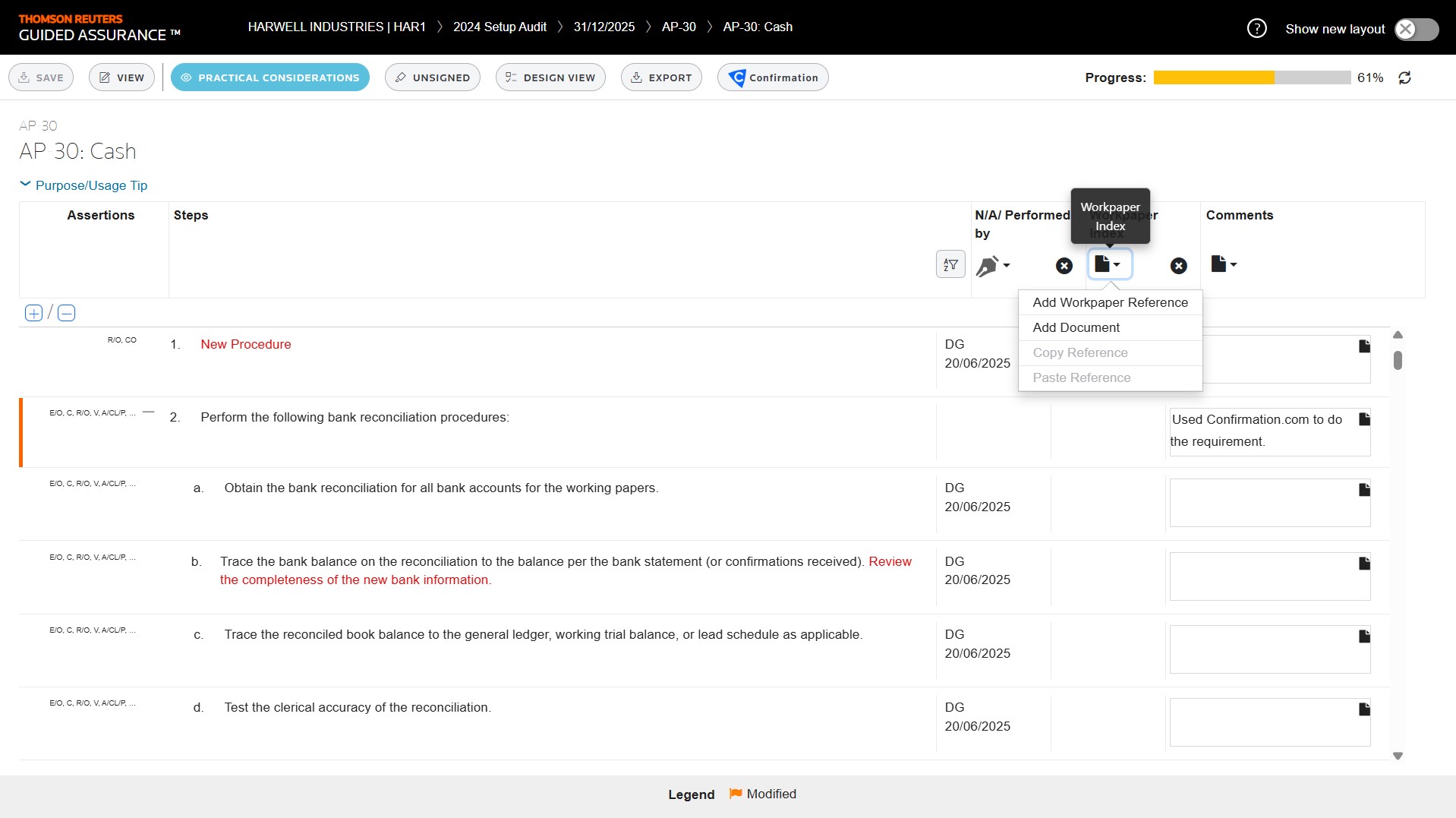This screenshot has height=818, width=1456.
Task: Toggle the Unsigned sign-off status button
Action: (x=432, y=77)
